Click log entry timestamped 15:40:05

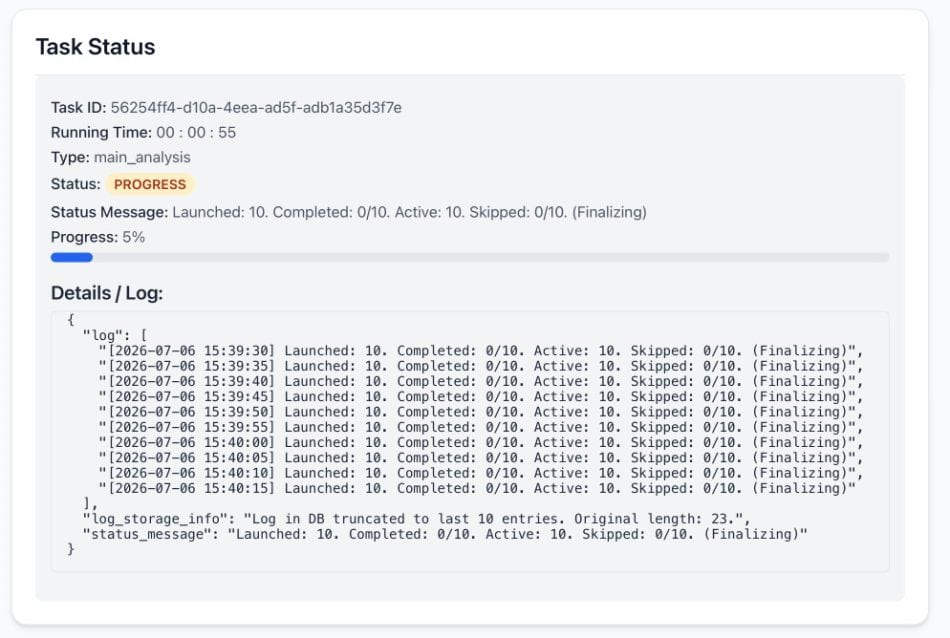[x=480, y=457]
